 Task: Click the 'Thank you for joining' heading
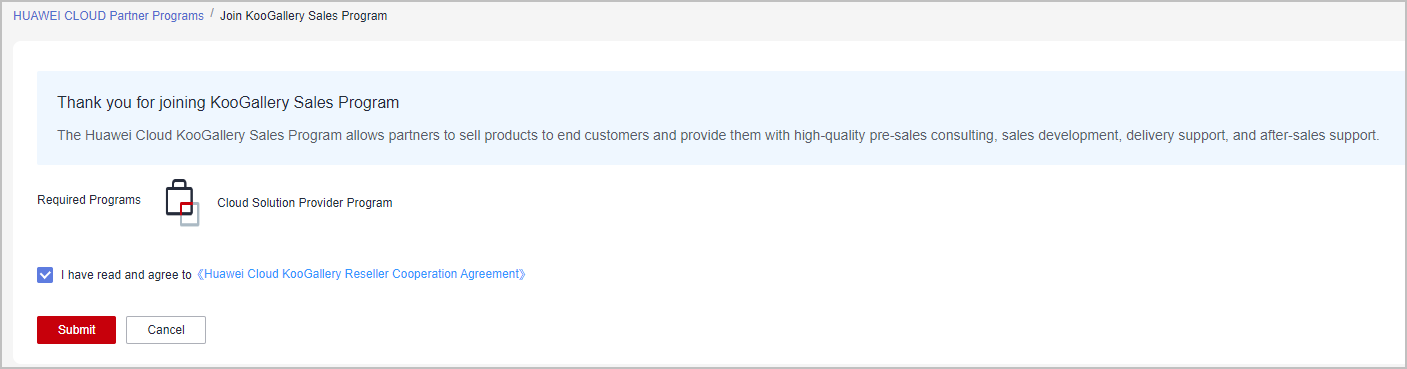228,102
